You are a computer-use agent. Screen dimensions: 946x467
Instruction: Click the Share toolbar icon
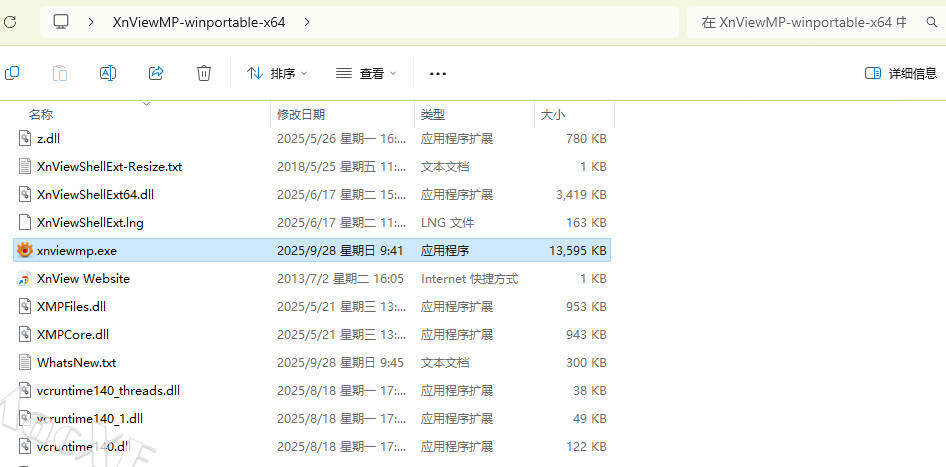(156, 73)
